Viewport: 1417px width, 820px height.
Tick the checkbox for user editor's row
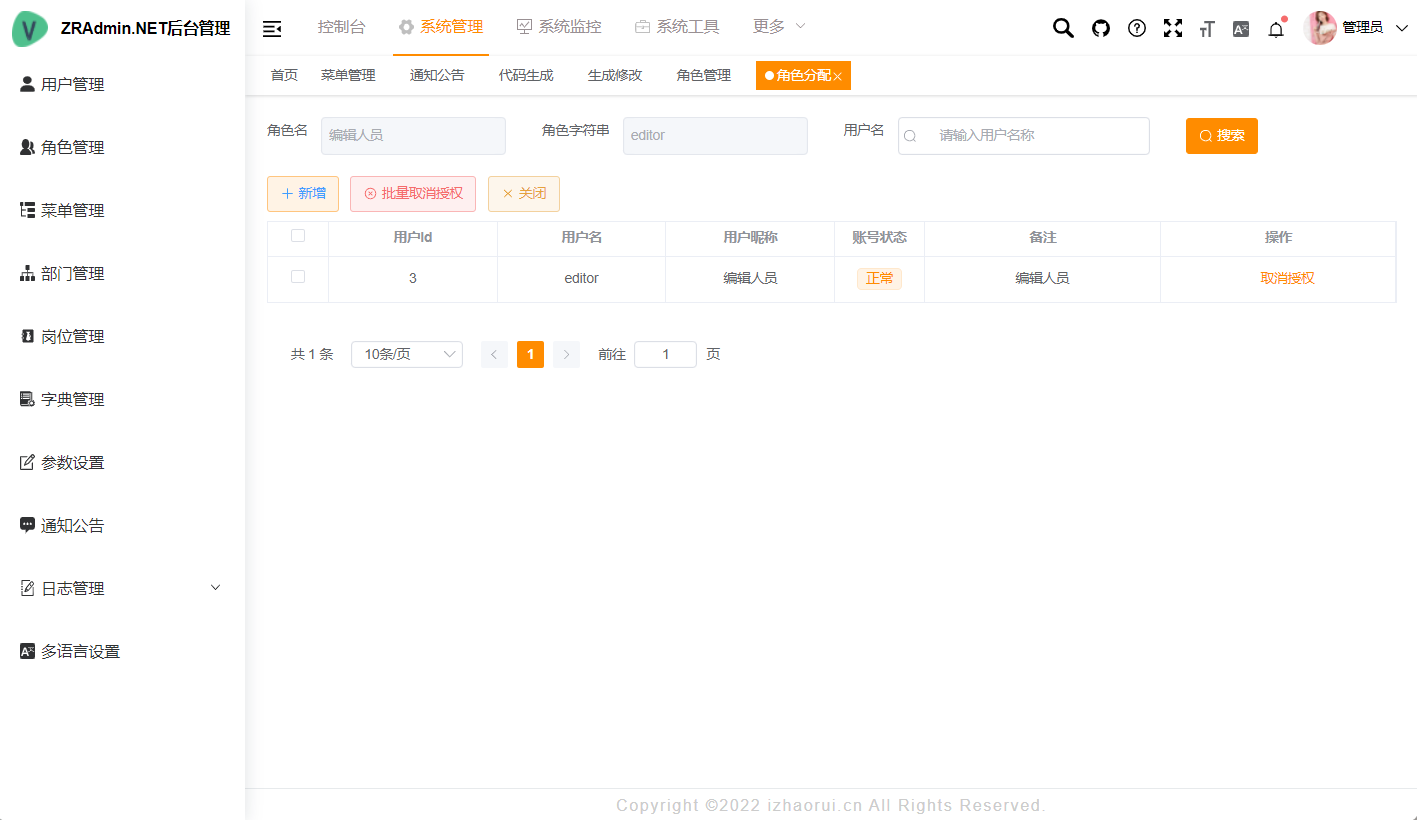[x=297, y=277]
